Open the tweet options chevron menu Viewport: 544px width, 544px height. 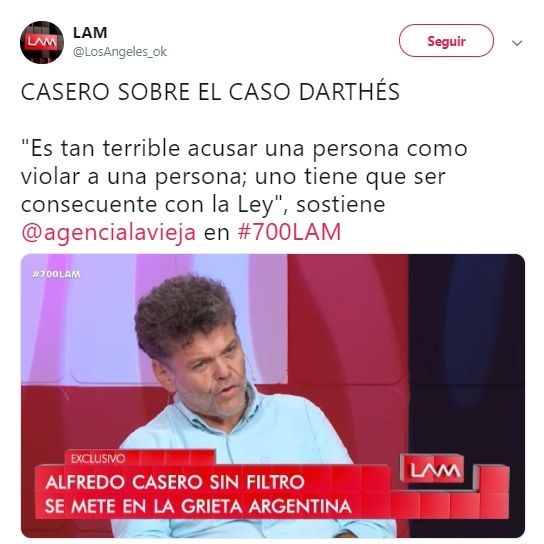coord(517,43)
